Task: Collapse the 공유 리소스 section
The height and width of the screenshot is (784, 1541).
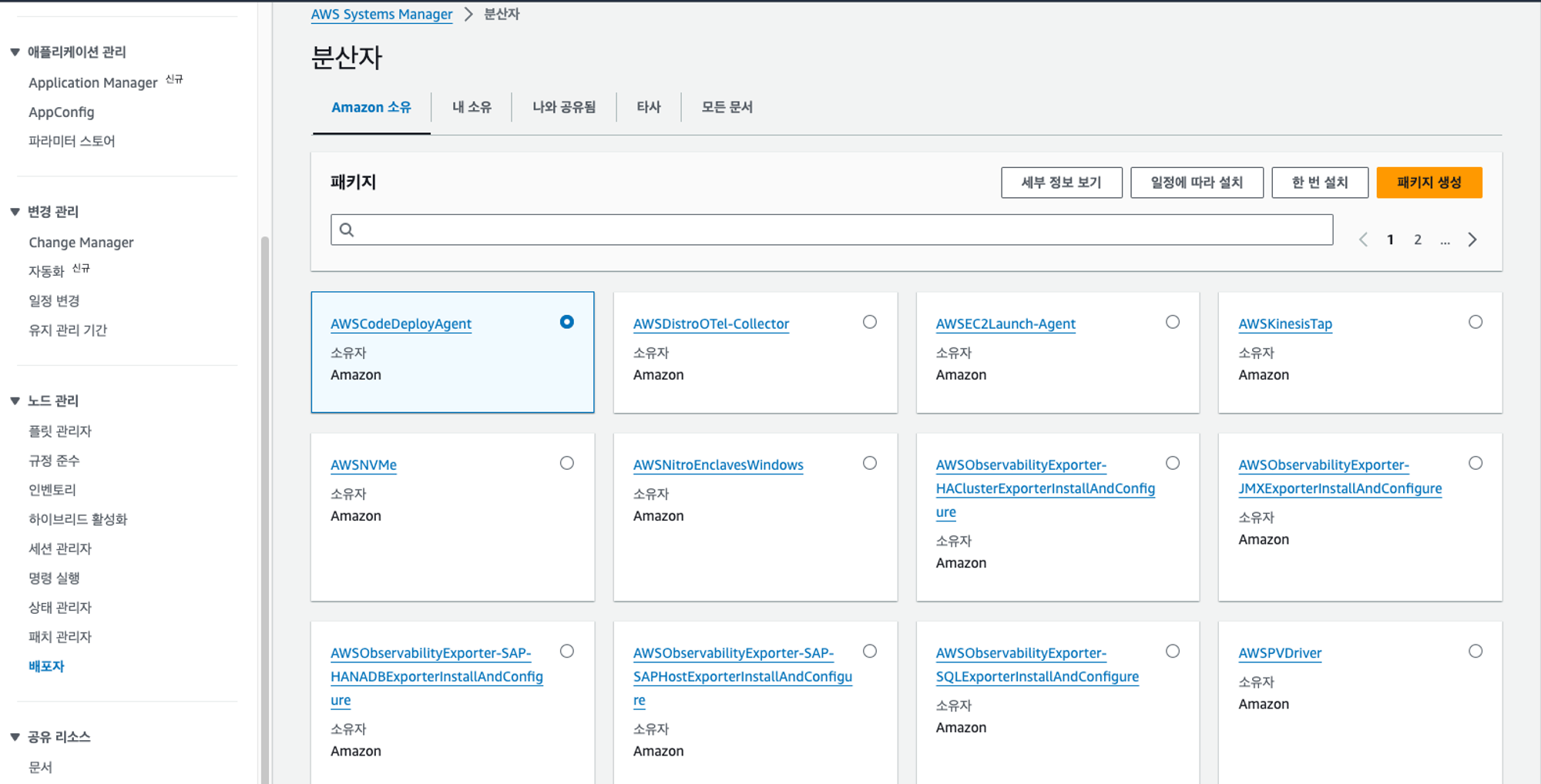Action: (x=15, y=737)
